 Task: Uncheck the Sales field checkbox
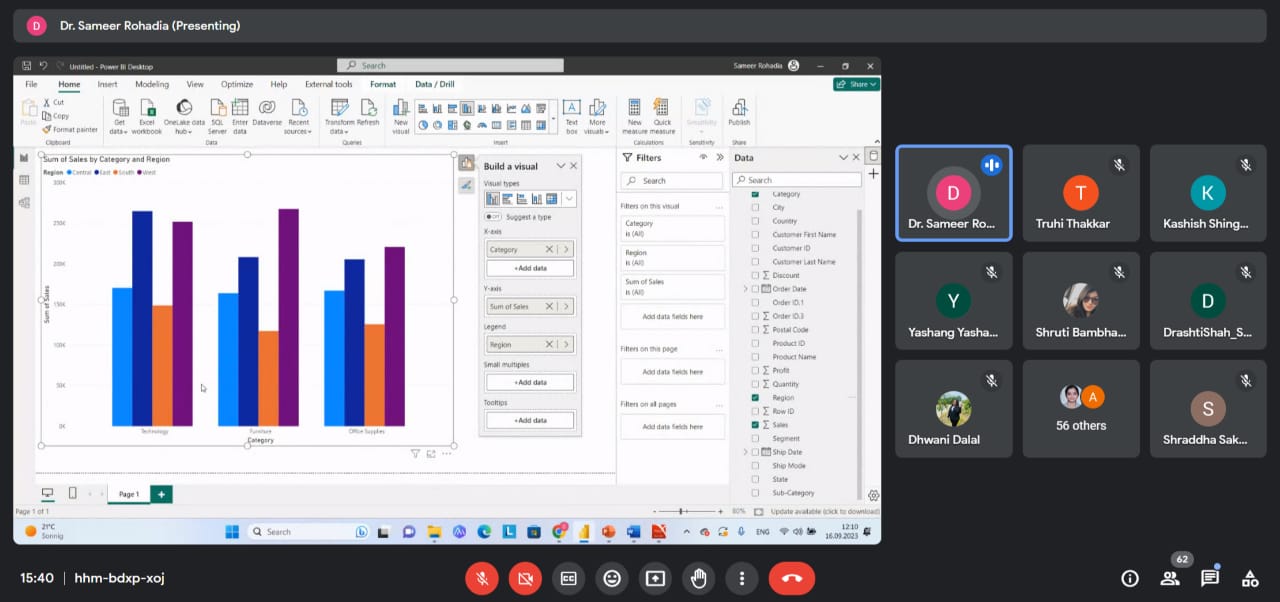click(755, 424)
